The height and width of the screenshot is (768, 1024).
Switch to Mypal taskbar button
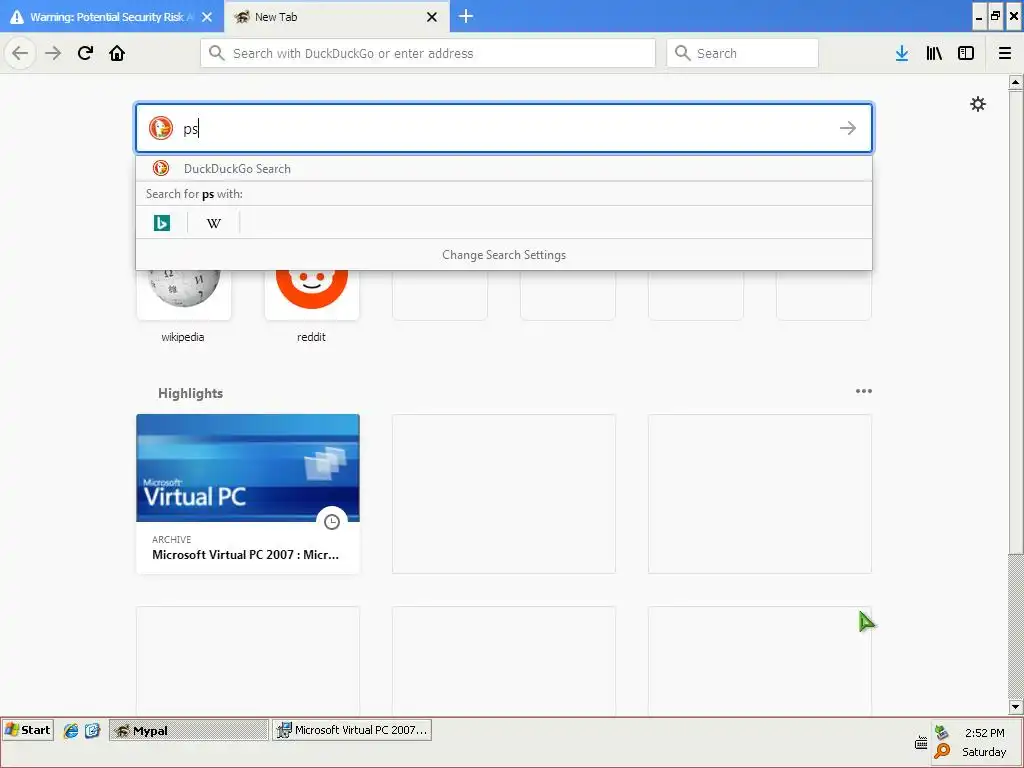pyautogui.click(x=189, y=730)
